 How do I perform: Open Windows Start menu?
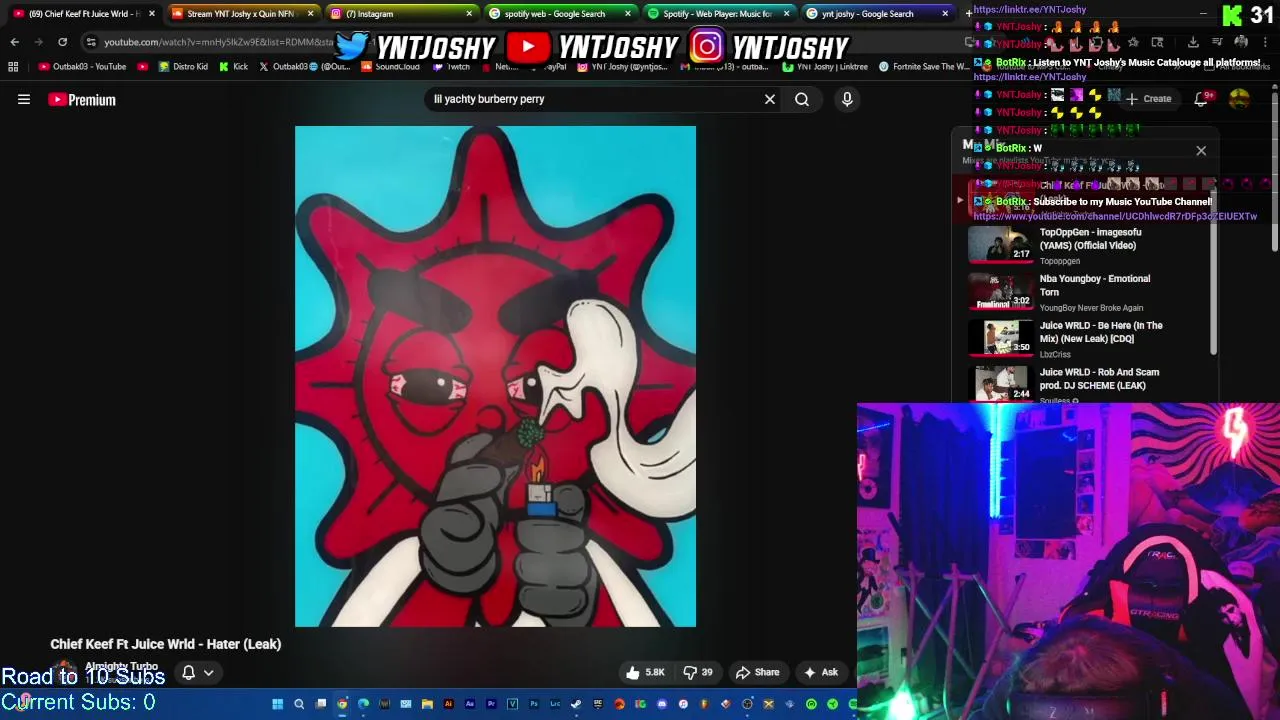(277, 704)
